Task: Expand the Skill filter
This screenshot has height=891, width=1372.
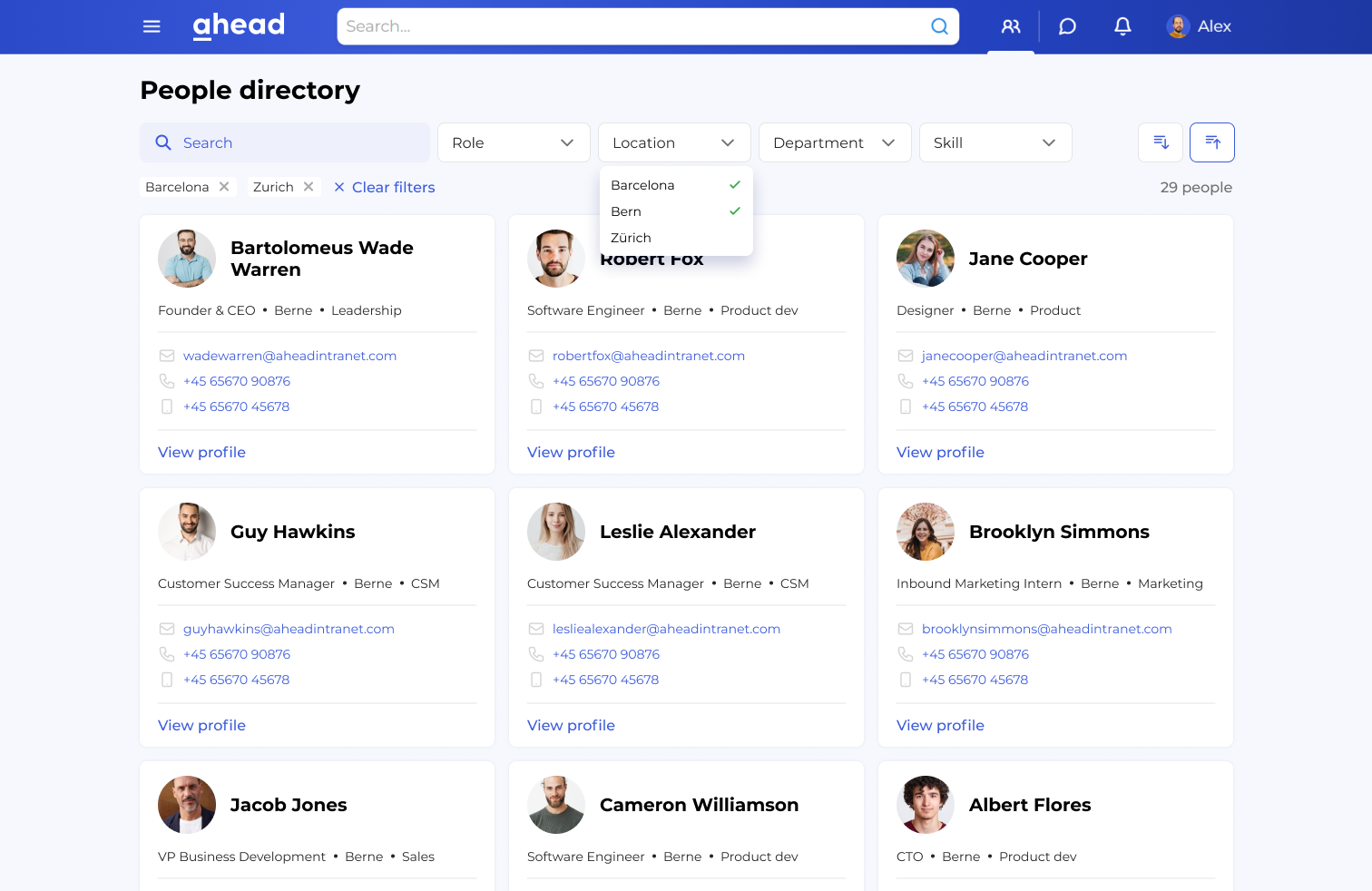Action: pos(995,142)
